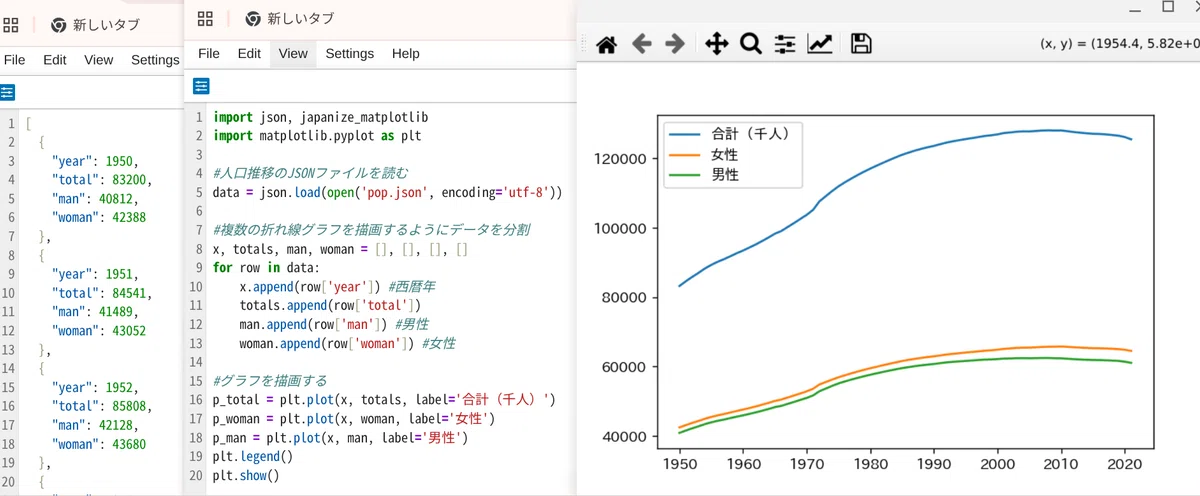The image size is (1200, 496).
Task: Click grid icon in the middle Python window
Action: [x=205, y=18]
